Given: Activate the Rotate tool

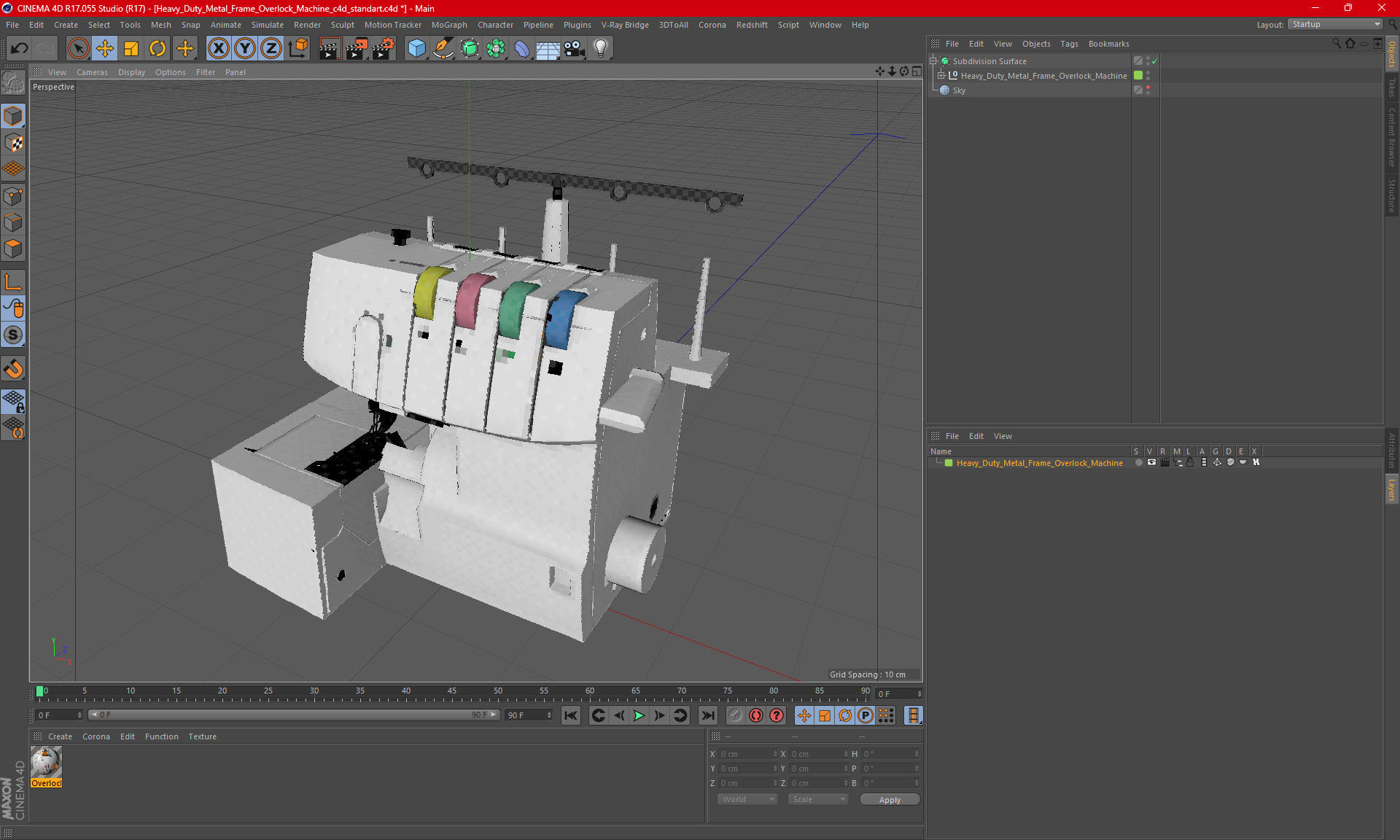Looking at the screenshot, I should [157, 49].
